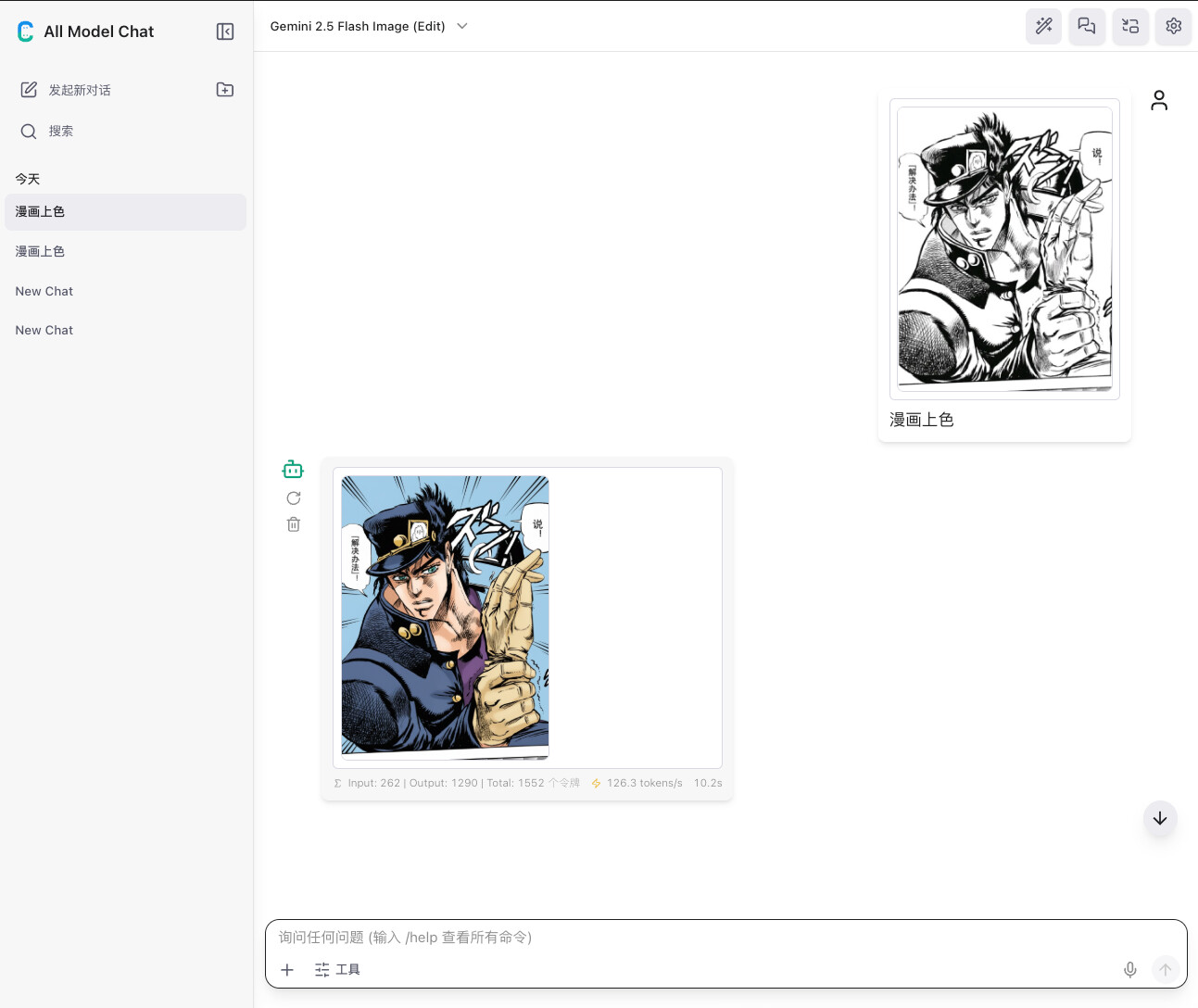The height and width of the screenshot is (1008, 1198).
Task: Open the second 漫画上色 chat
Action: click(x=125, y=251)
